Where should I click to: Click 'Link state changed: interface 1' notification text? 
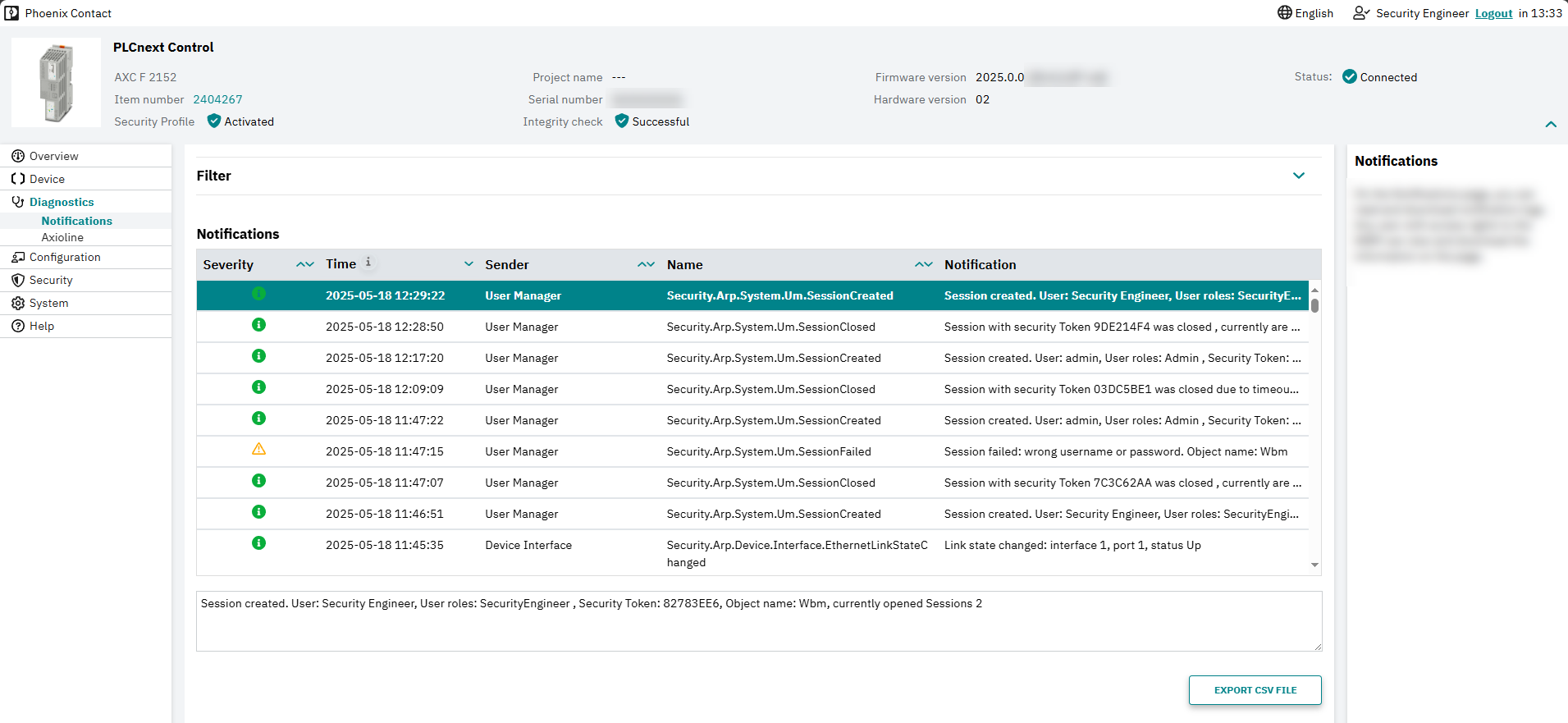(x=1072, y=545)
